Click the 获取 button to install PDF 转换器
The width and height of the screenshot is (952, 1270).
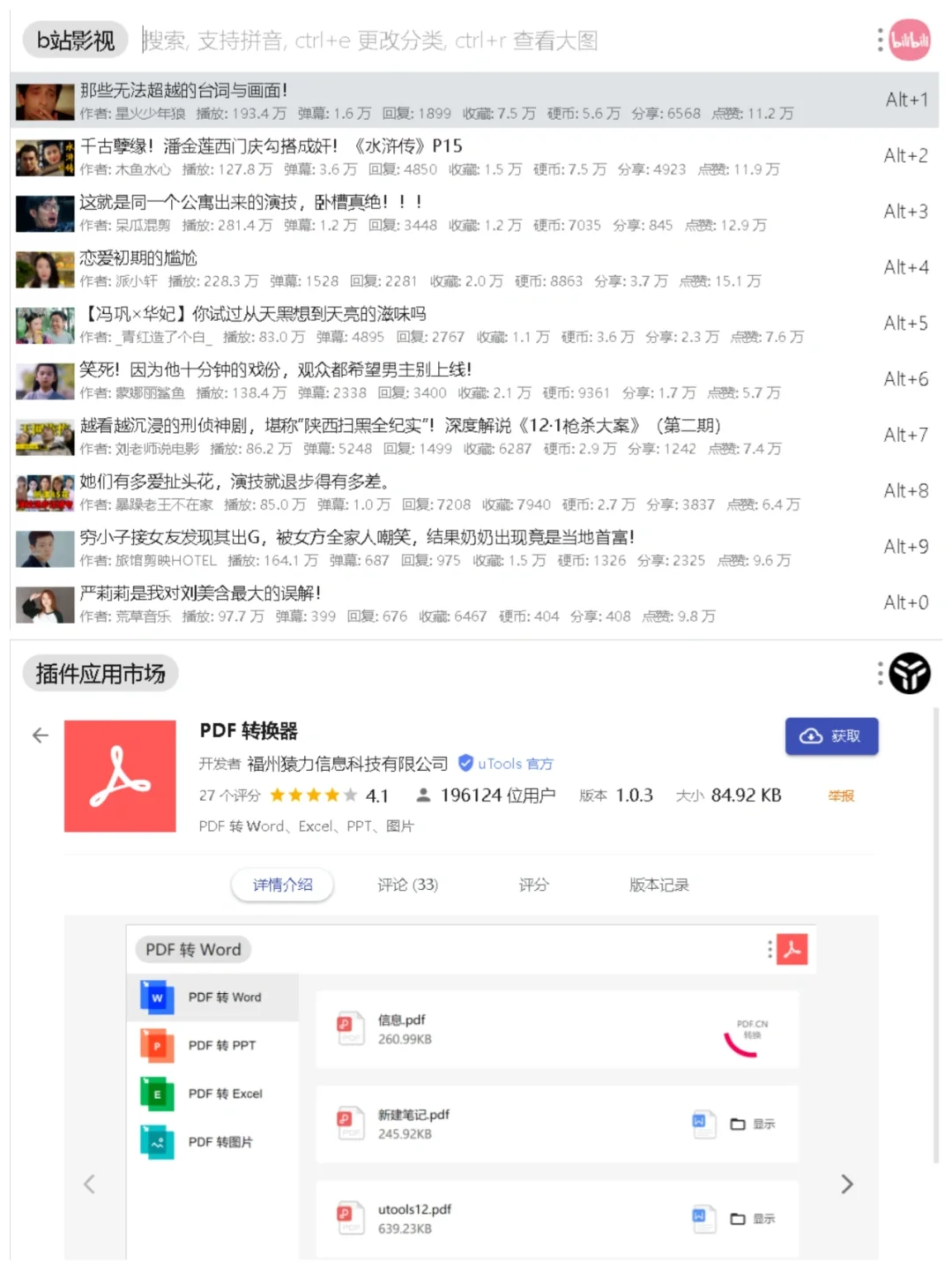[831, 736]
